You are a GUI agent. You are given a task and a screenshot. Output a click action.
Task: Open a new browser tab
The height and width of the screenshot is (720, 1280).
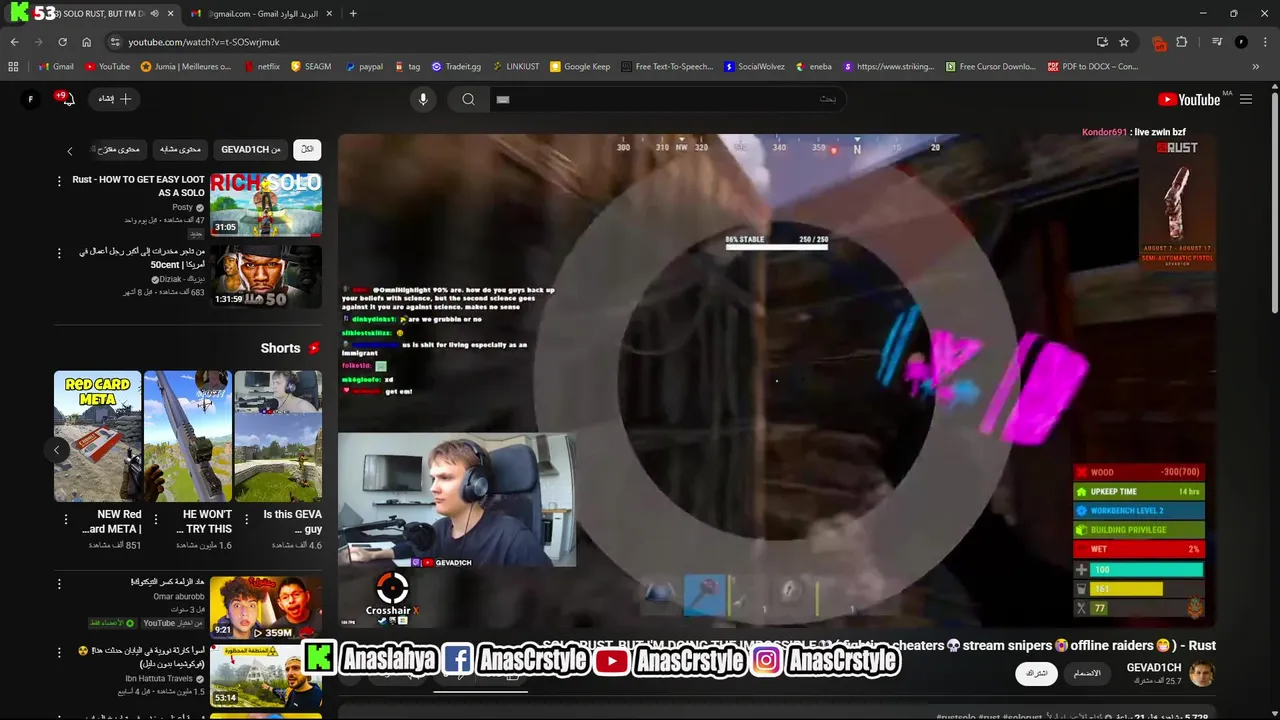(353, 14)
